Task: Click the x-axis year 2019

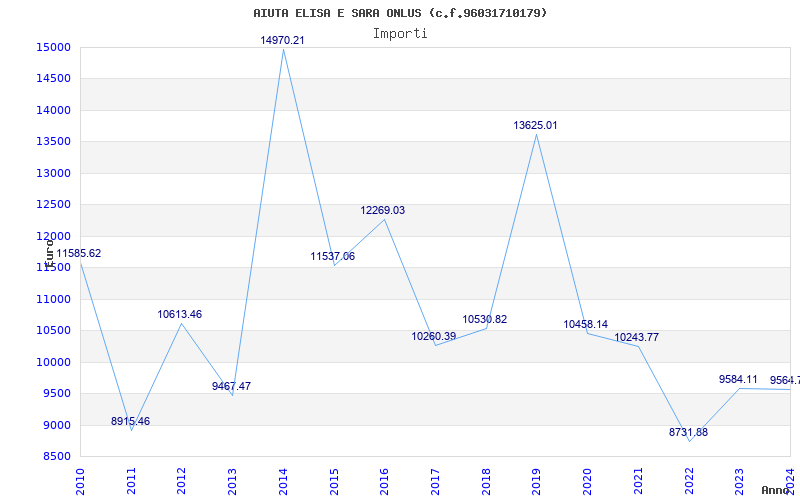Action: [536, 481]
